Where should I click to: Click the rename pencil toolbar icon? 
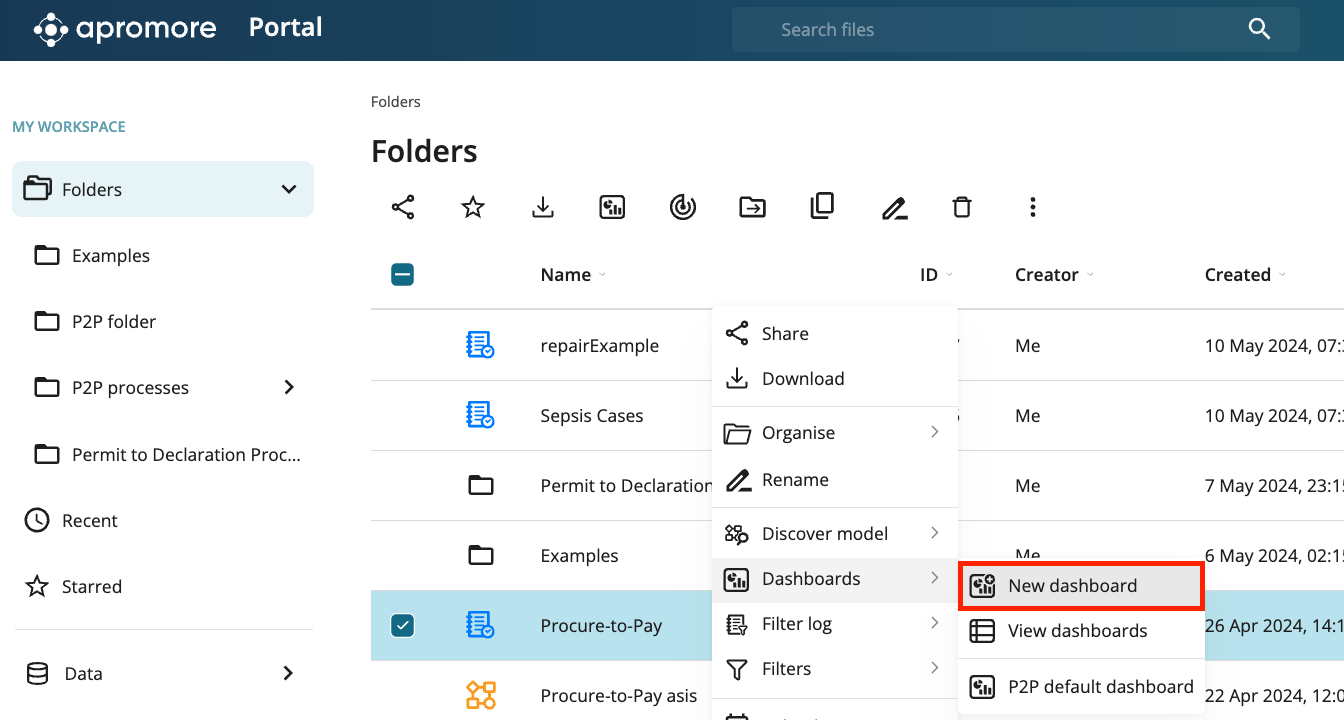coord(893,208)
